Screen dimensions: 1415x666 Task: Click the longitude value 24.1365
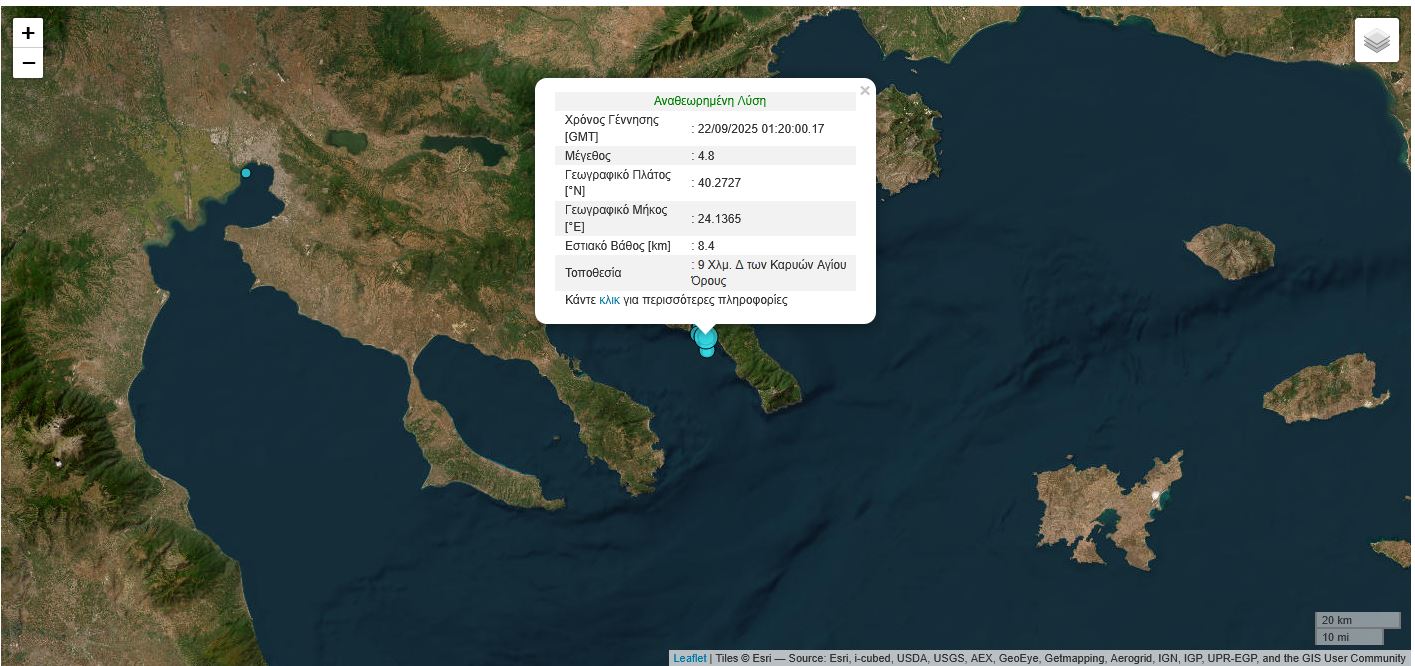pos(719,219)
